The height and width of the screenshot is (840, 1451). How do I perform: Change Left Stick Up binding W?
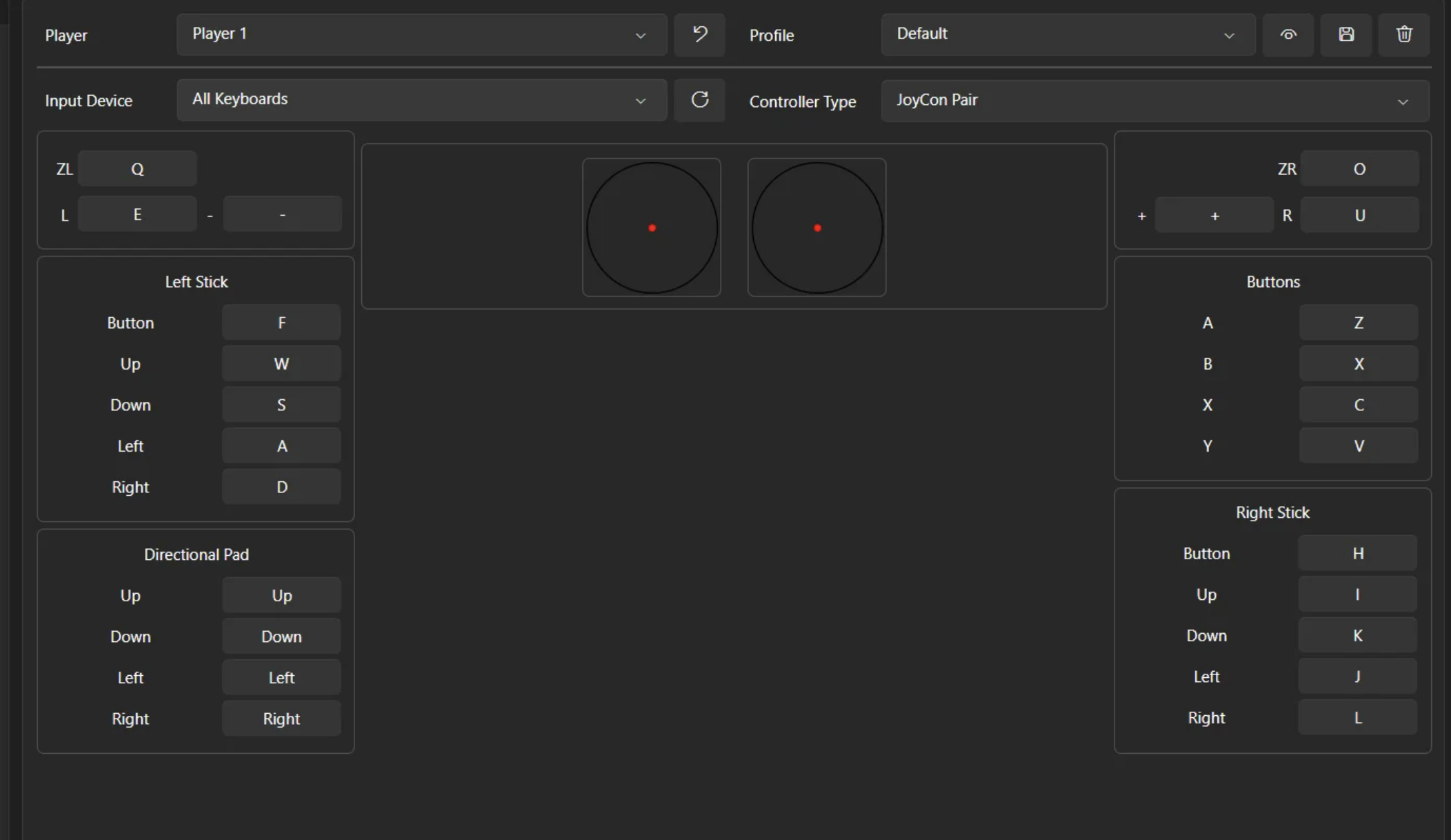click(281, 363)
